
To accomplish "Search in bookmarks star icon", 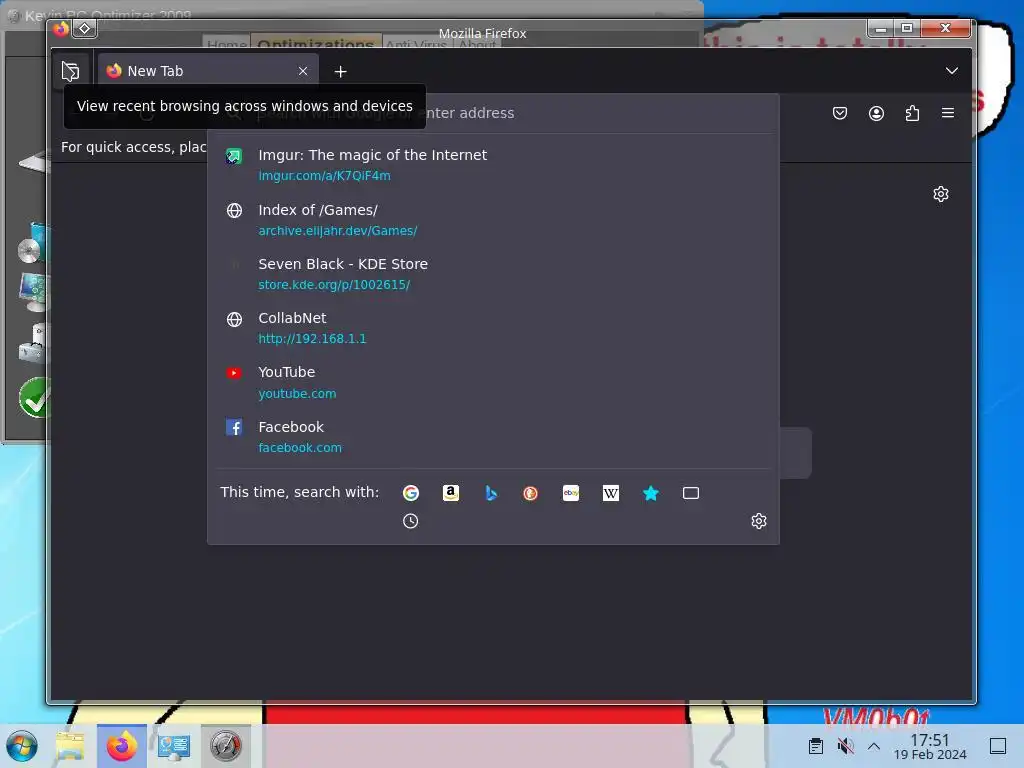I will [650, 493].
